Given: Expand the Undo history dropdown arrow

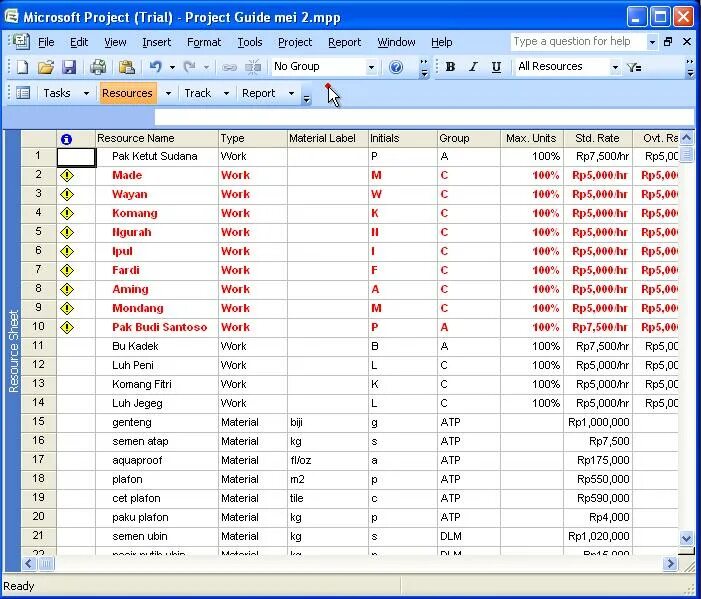Looking at the screenshot, I should [172, 67].
